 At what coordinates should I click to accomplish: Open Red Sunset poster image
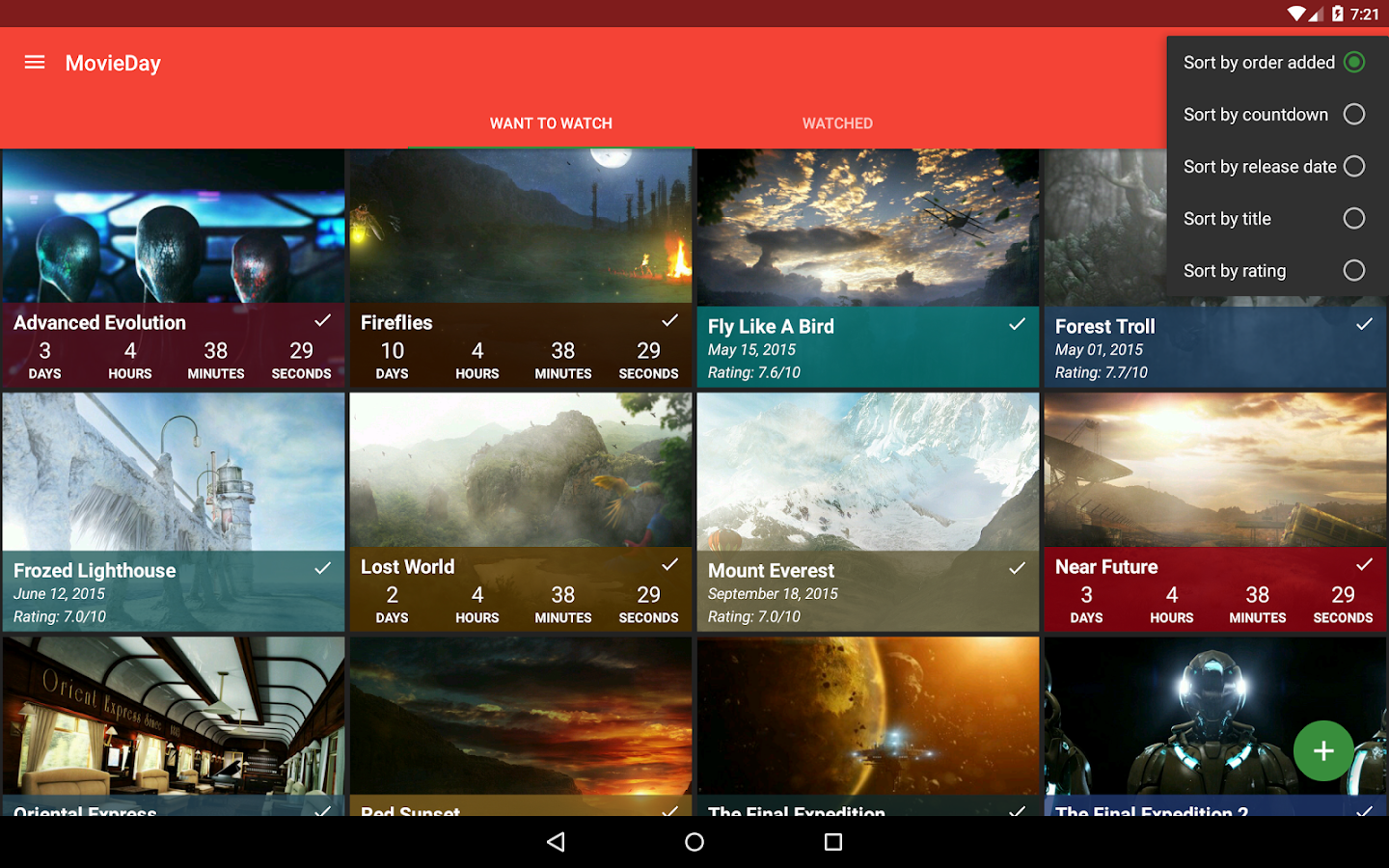(521, 716)
